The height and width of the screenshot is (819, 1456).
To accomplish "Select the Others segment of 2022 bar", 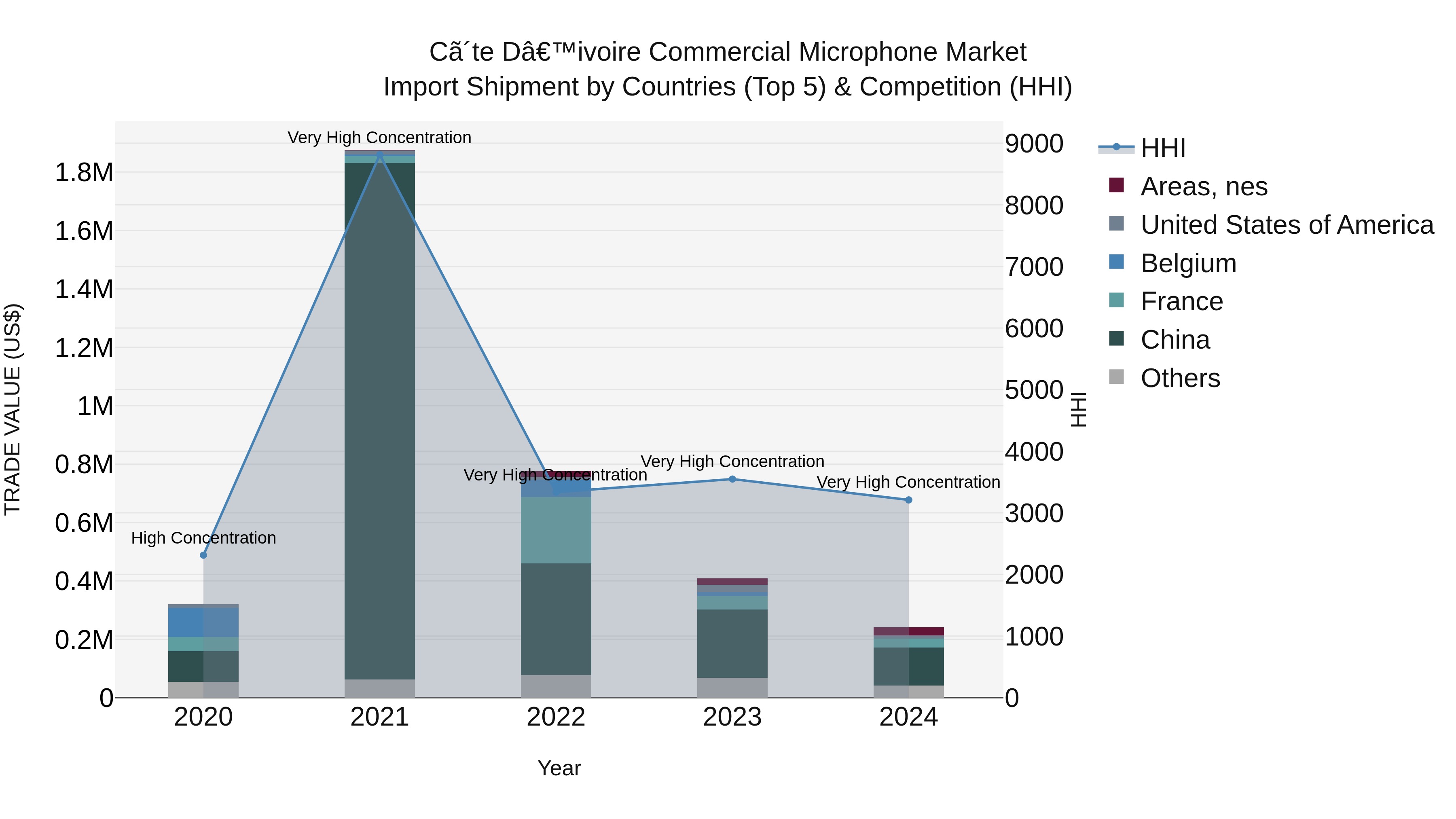I will click(556, 686).
